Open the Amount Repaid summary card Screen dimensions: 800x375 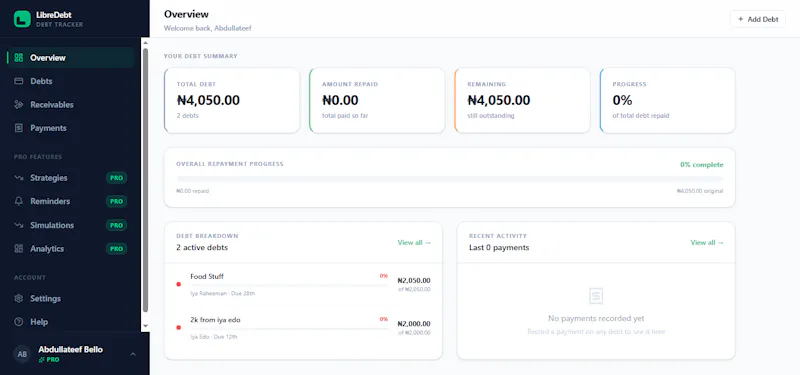pos(377,101)
